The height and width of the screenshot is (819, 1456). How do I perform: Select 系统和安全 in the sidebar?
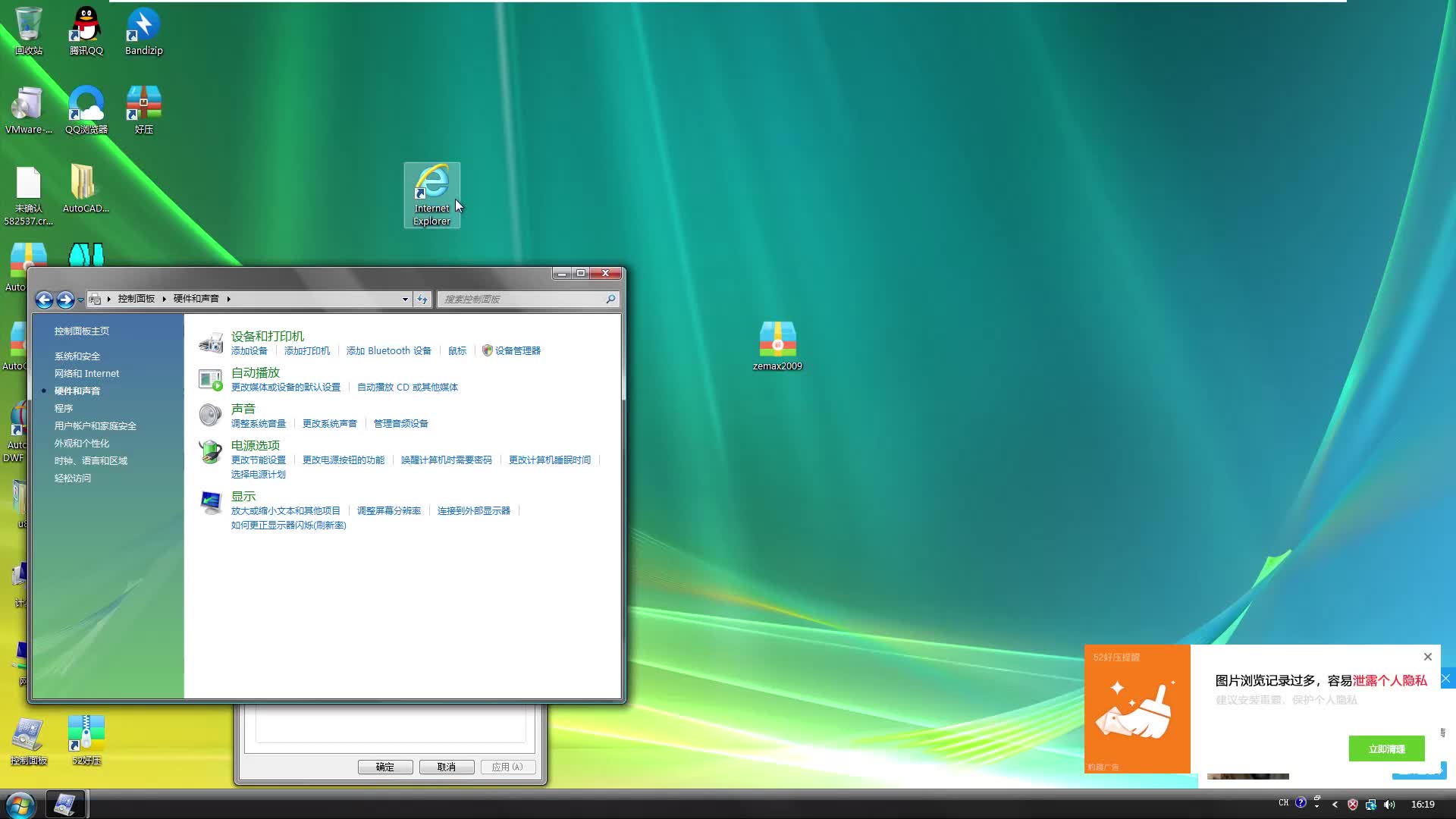click(77, 356)
